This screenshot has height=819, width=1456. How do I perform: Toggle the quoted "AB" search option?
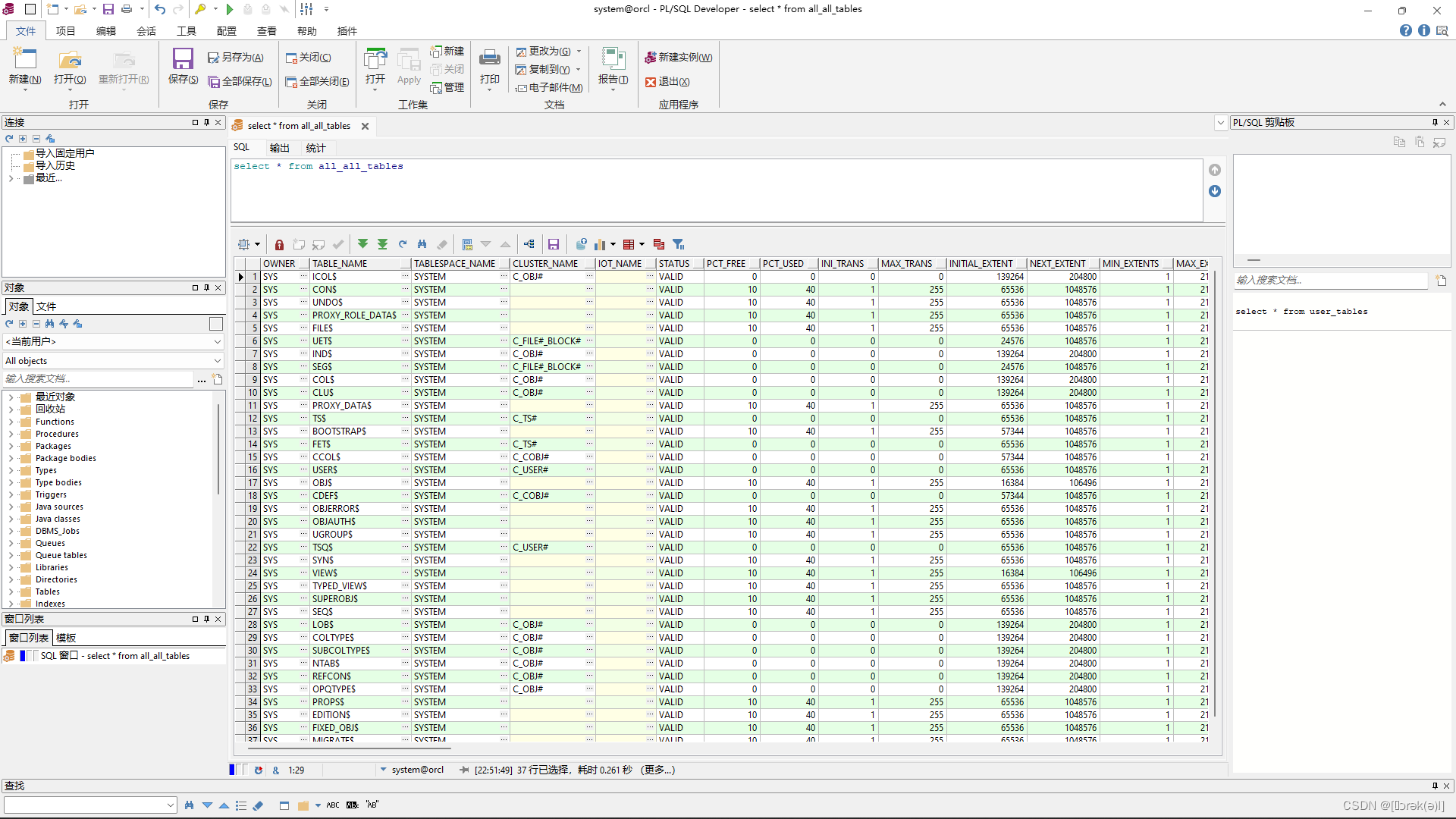[x=372, y=805]
